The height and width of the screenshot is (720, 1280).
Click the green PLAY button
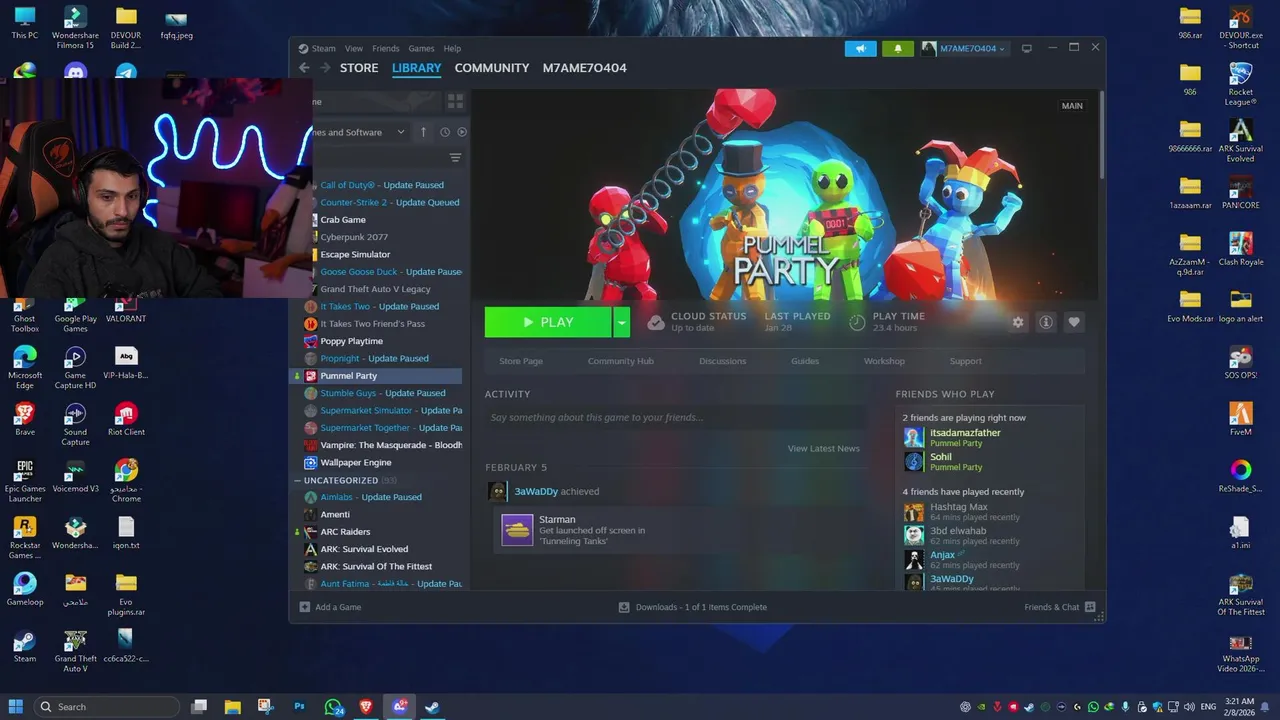[x=548, y=322]
